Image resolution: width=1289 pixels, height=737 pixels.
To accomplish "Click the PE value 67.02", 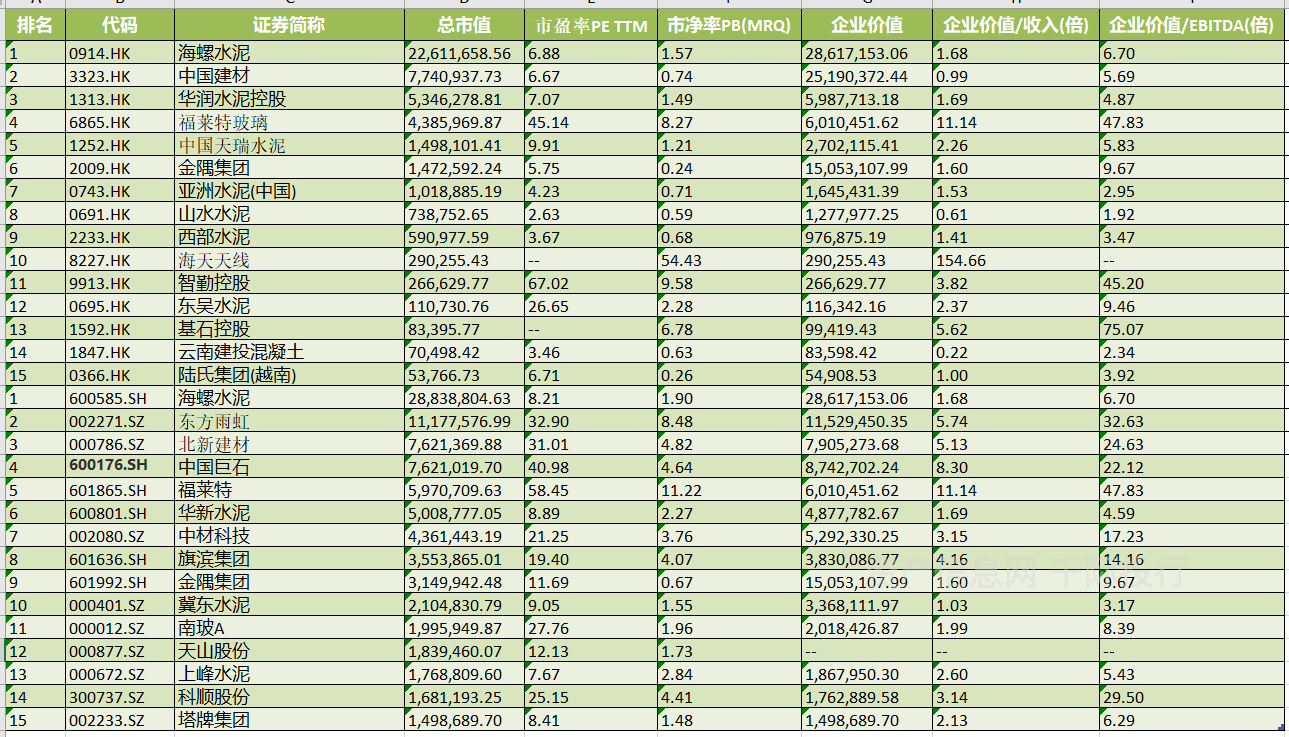I will point(591,284).
